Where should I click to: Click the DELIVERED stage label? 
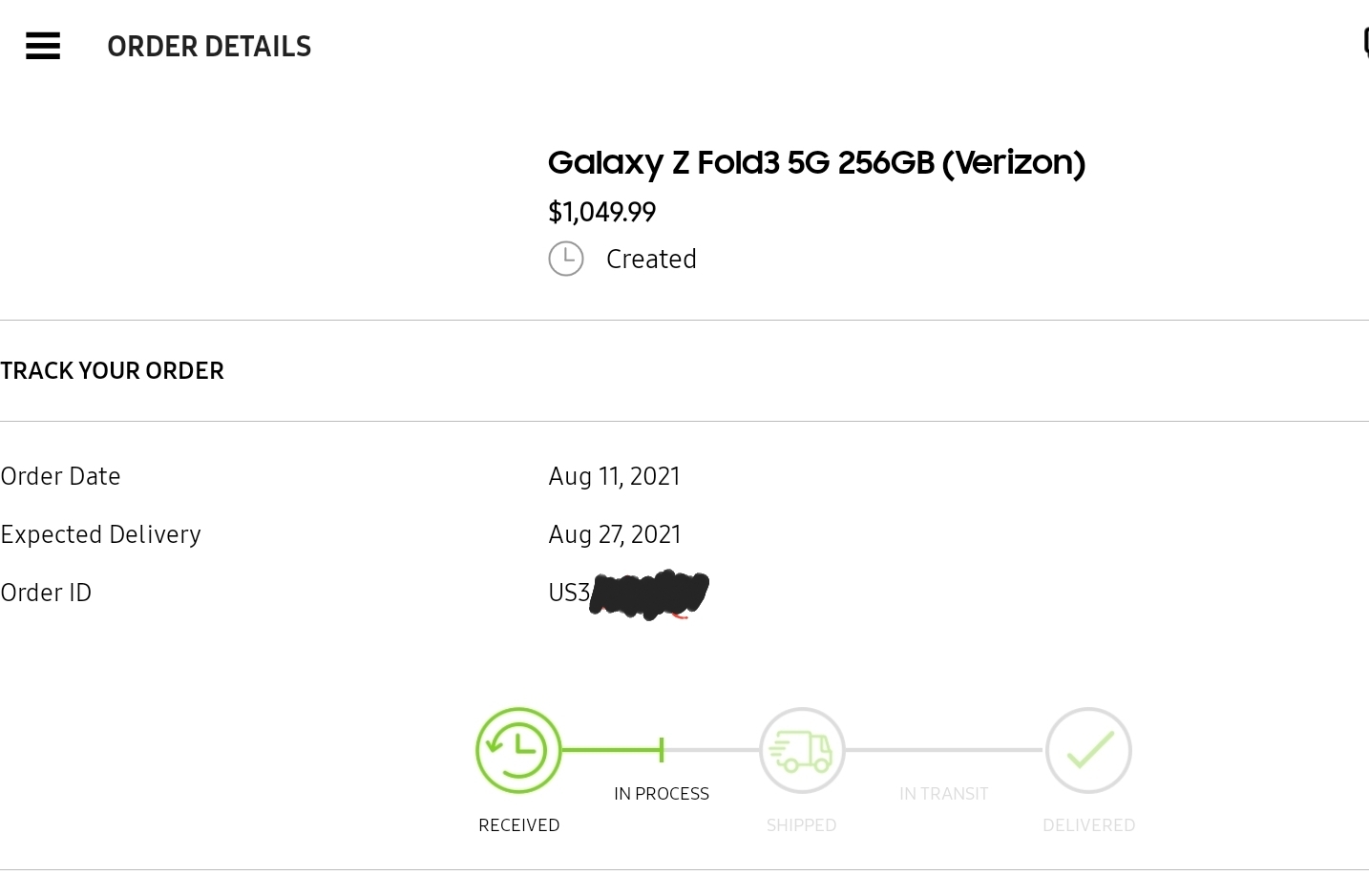click(x=1088, y=825)
